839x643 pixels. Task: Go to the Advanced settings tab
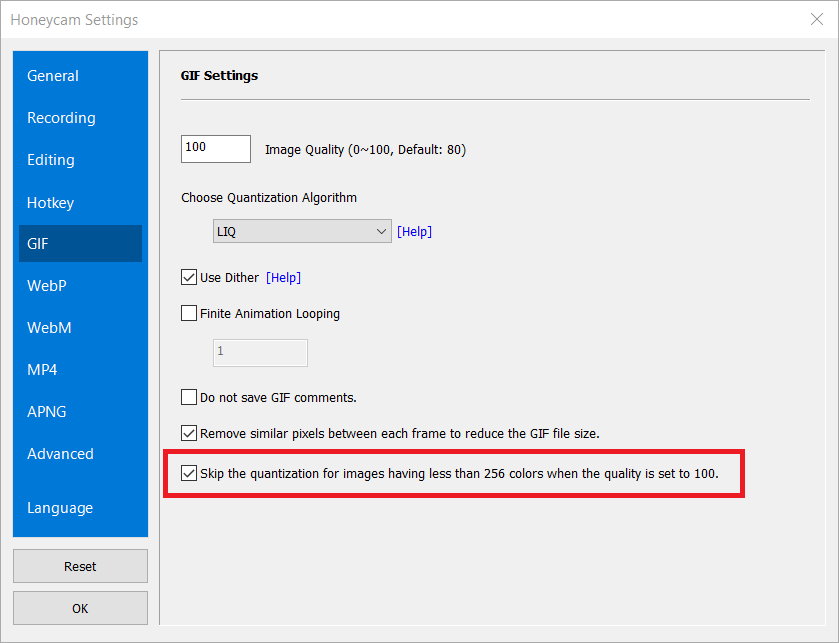(60, 454)
